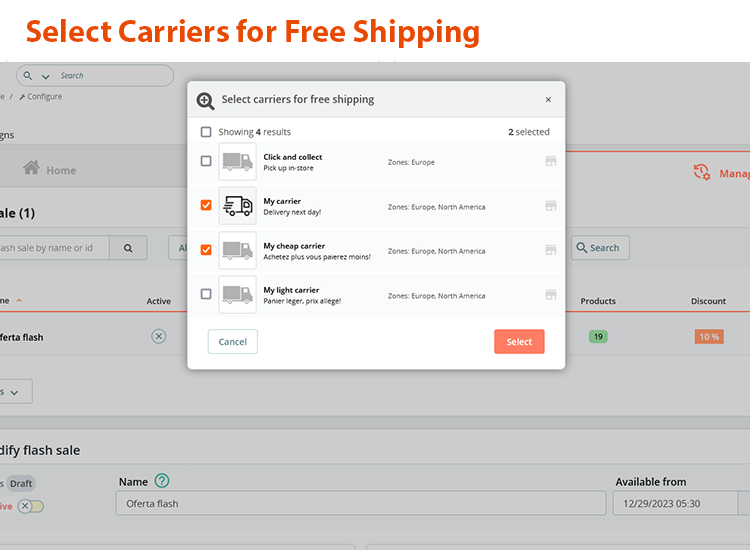Close the carrier dialog with the X
Image resolution: width=750 pixels, height=550 pixels.
[x=548, y=100]
